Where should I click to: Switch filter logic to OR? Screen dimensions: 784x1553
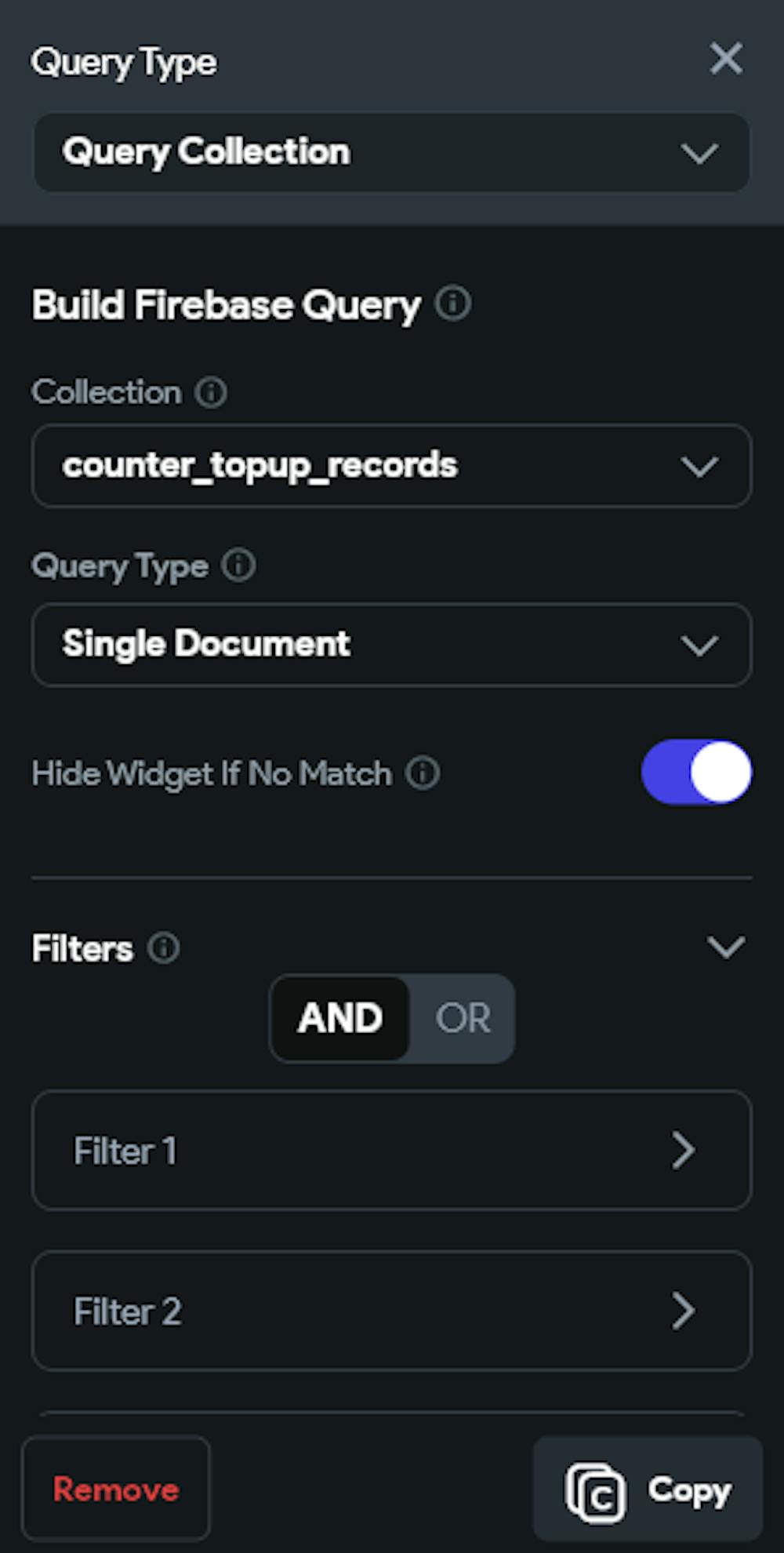click(x=463, y=1018)
